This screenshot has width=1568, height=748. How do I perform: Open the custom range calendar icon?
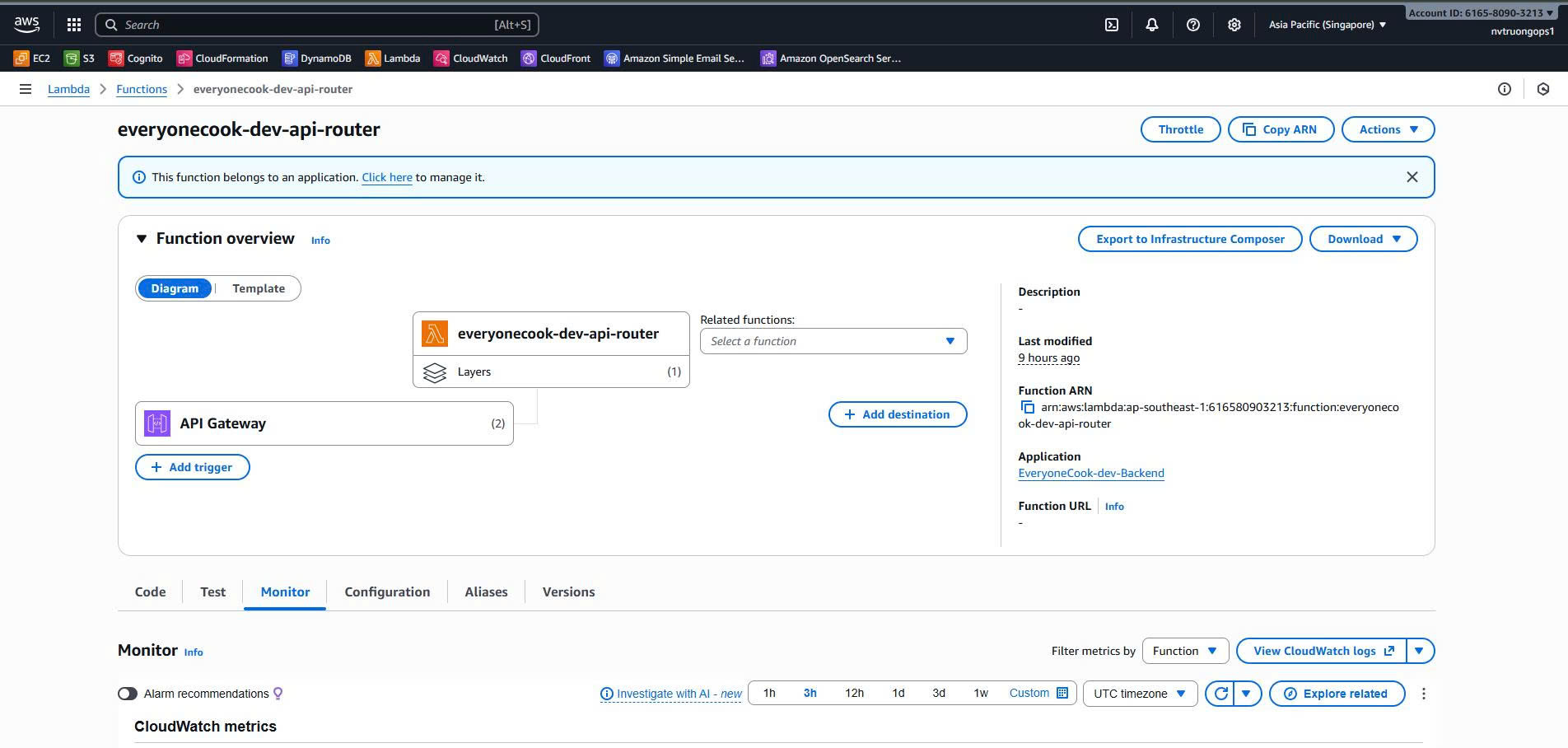pyautogui.click(x=1062, y=693)
